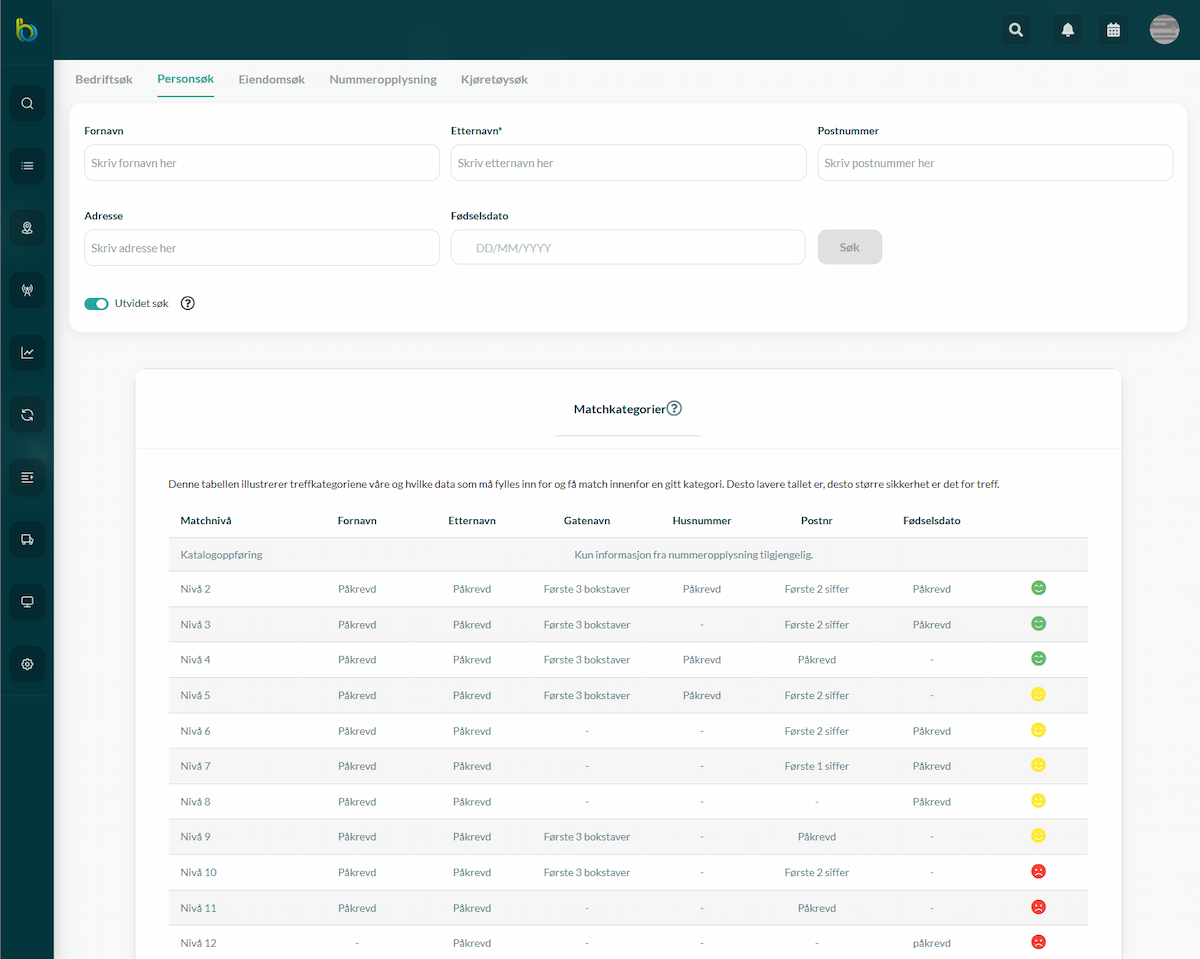Show help for Utvidet søk
This screenshot has height=959, width=1200.
187,303
